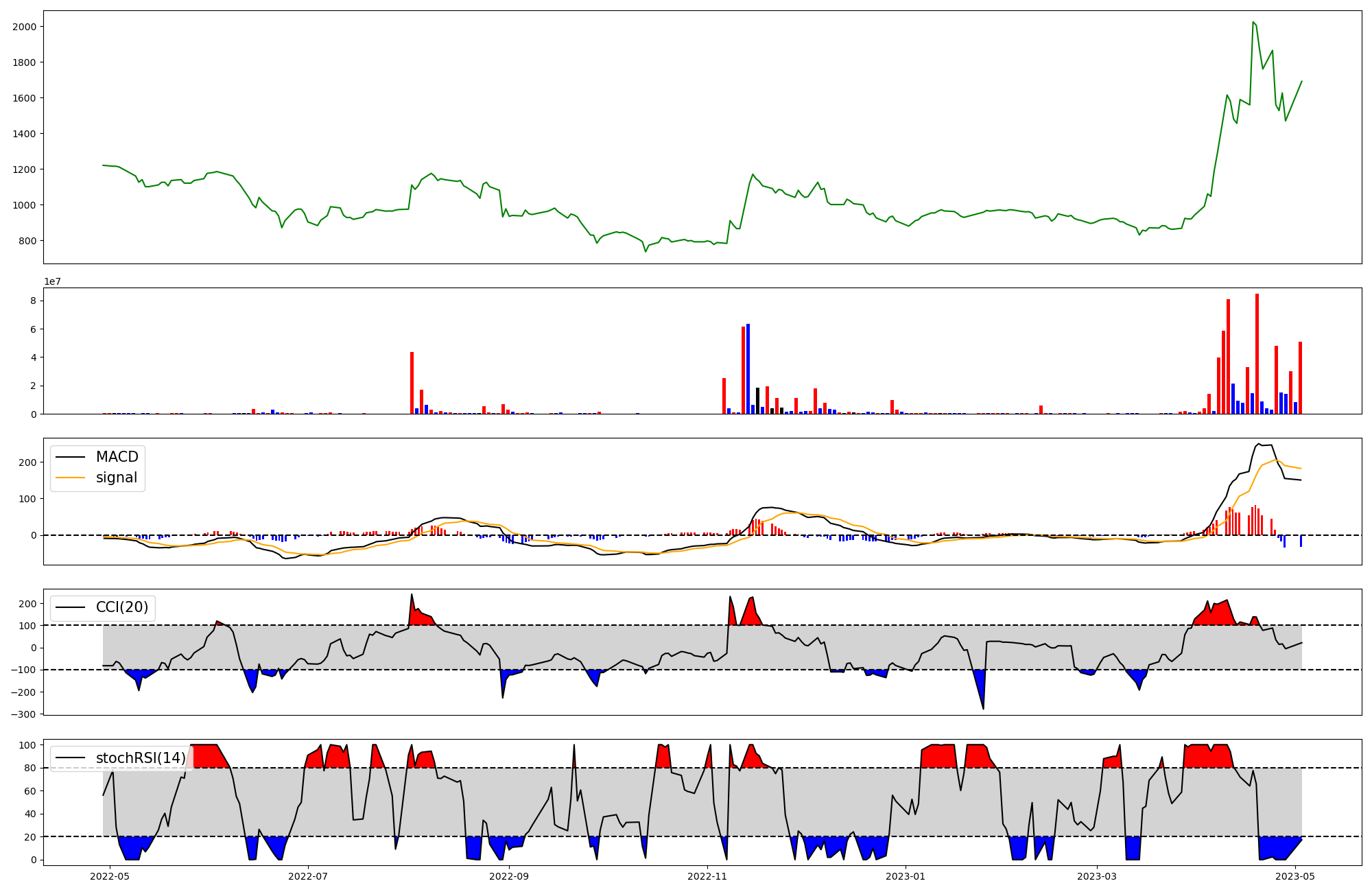The width and height of the screenshot is (1372, 892).
Task: Select the 2022-09 date tick label
Action: 509,876
